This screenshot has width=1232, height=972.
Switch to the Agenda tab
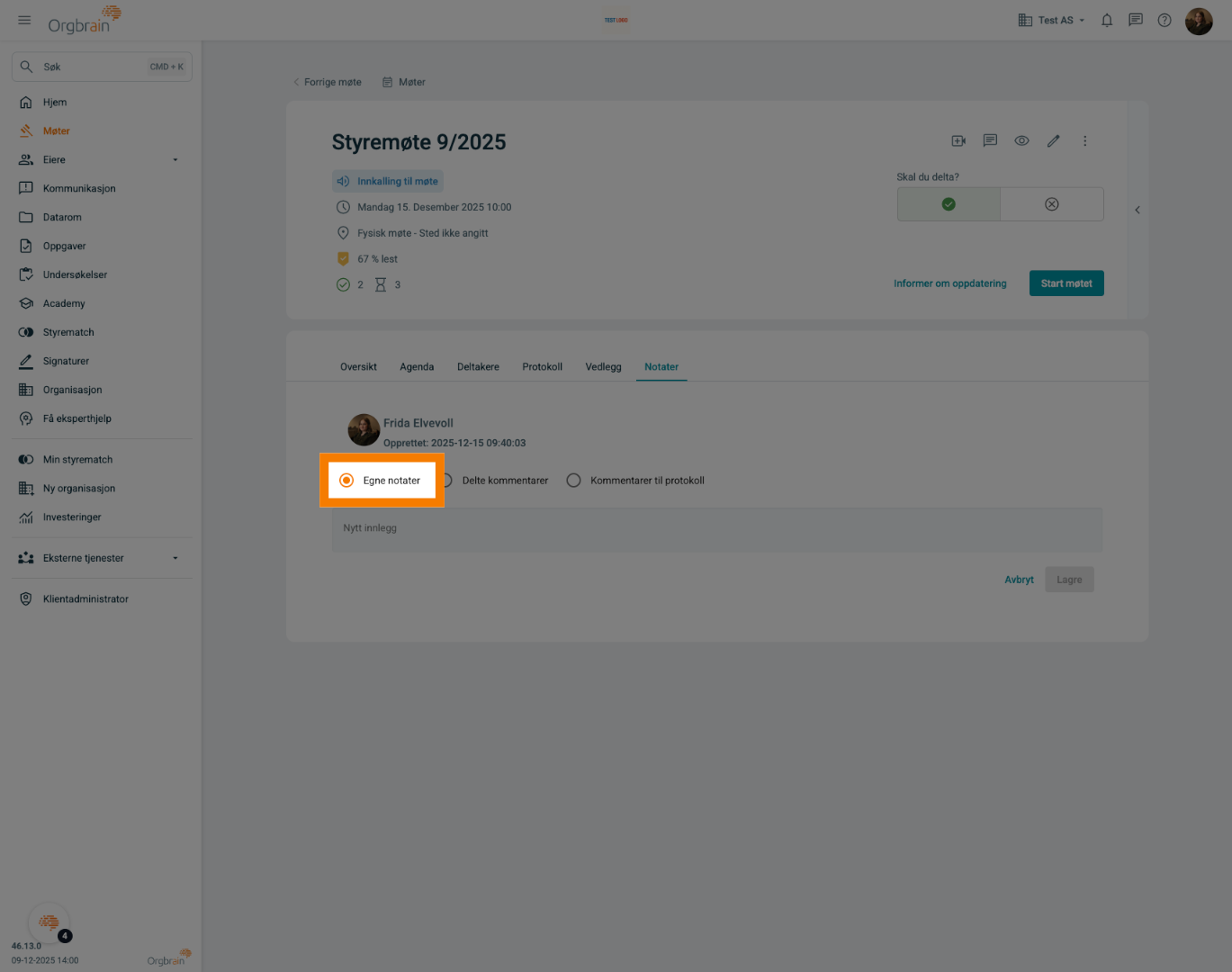pyautogui.click(x=417, y=367)
